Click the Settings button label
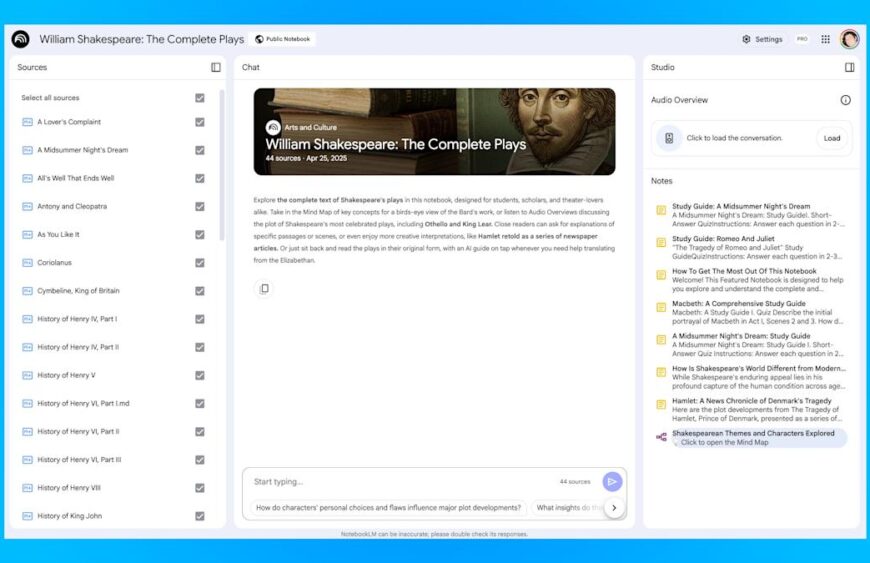Viewport: 870px width, 563px height. tap(768, 39)
